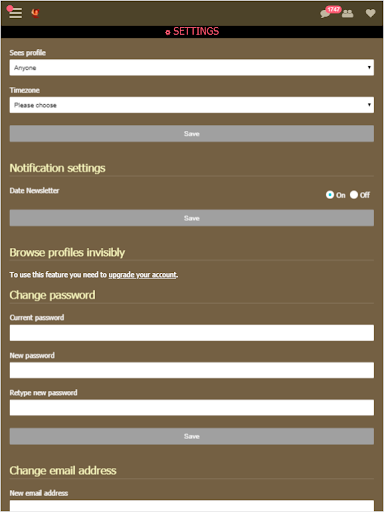Viewport: 384px width, 512px height.
Task: Follow the upgrade your account link
Action: [142, 275]
